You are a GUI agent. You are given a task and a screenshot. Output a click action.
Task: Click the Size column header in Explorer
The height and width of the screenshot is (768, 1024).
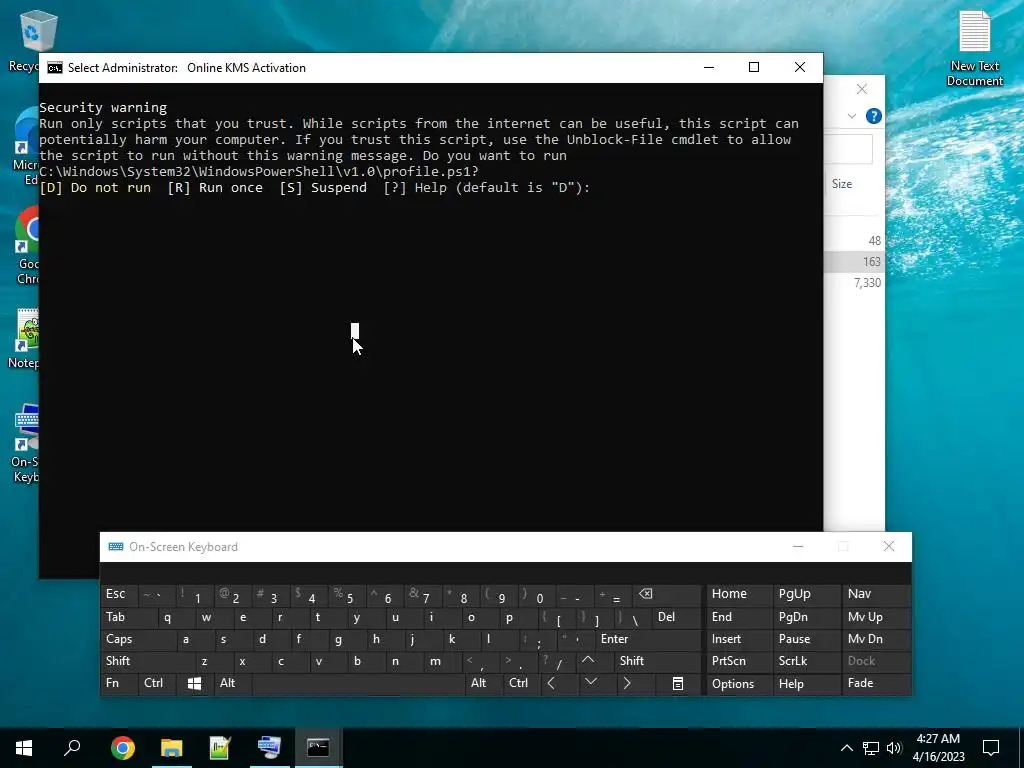pos(842,184)
